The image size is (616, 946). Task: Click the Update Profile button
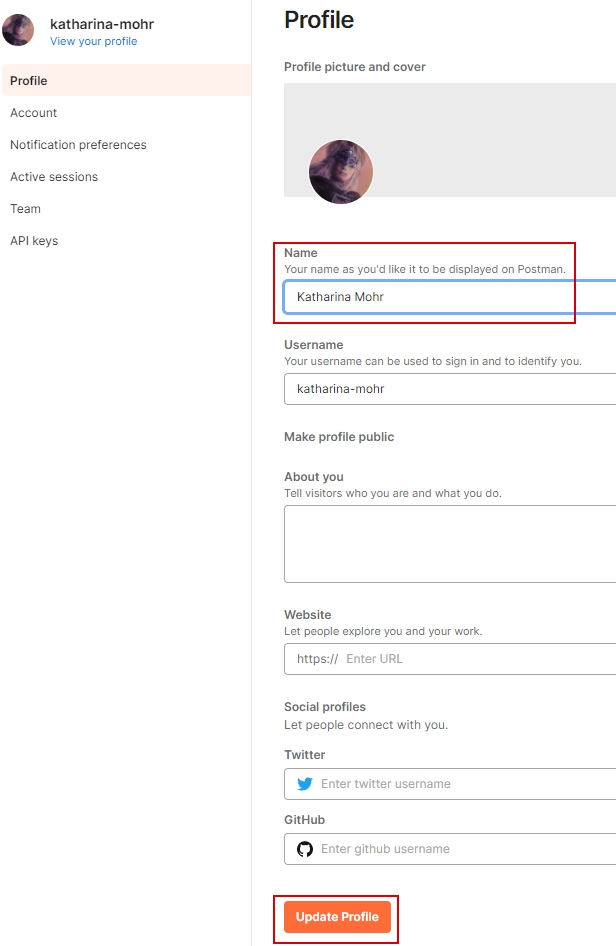337,916
